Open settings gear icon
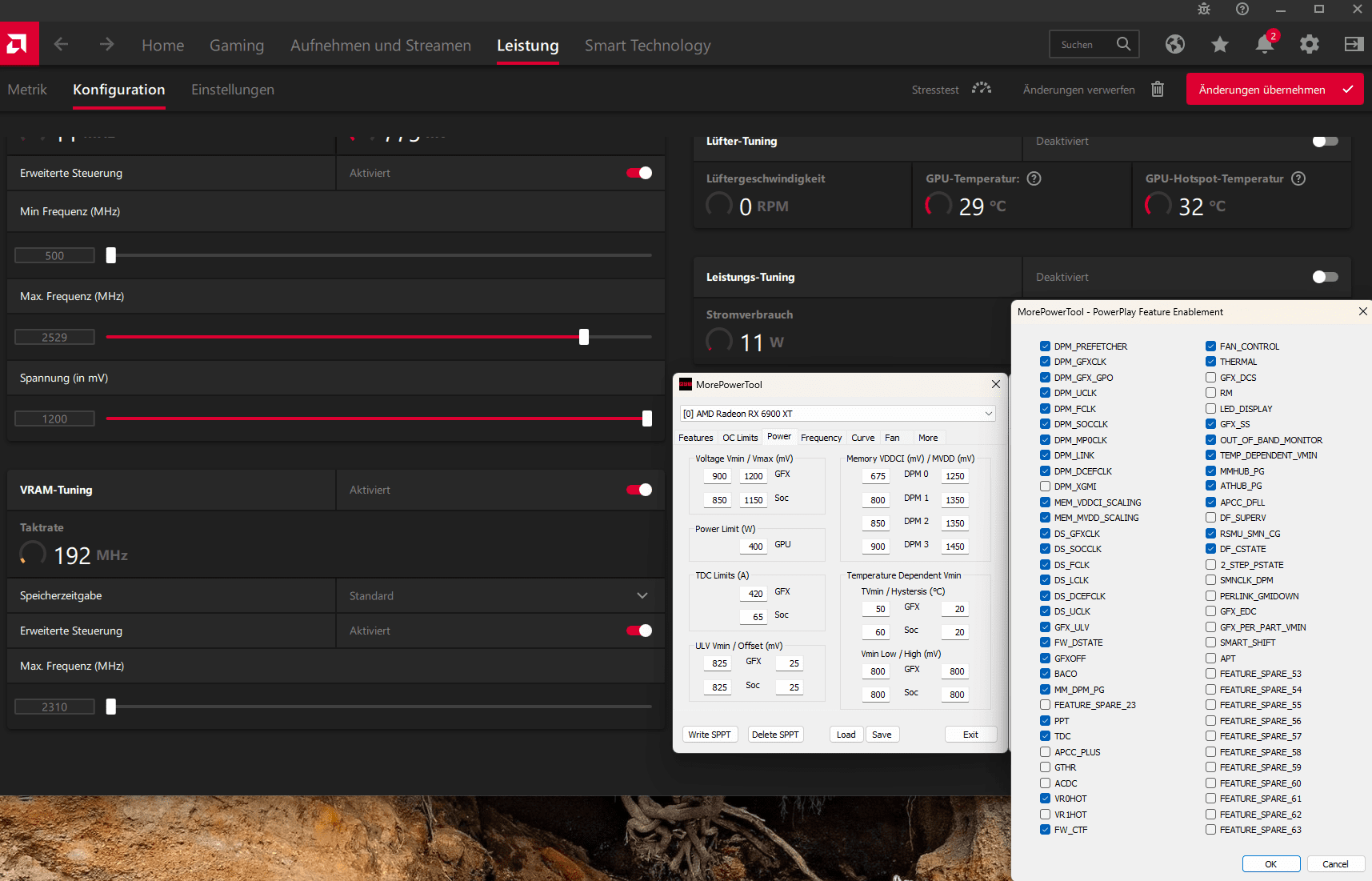Image resolution: width=1372 pixels, height=881 pixels. pyautogui.click(x=1309, y=44)
